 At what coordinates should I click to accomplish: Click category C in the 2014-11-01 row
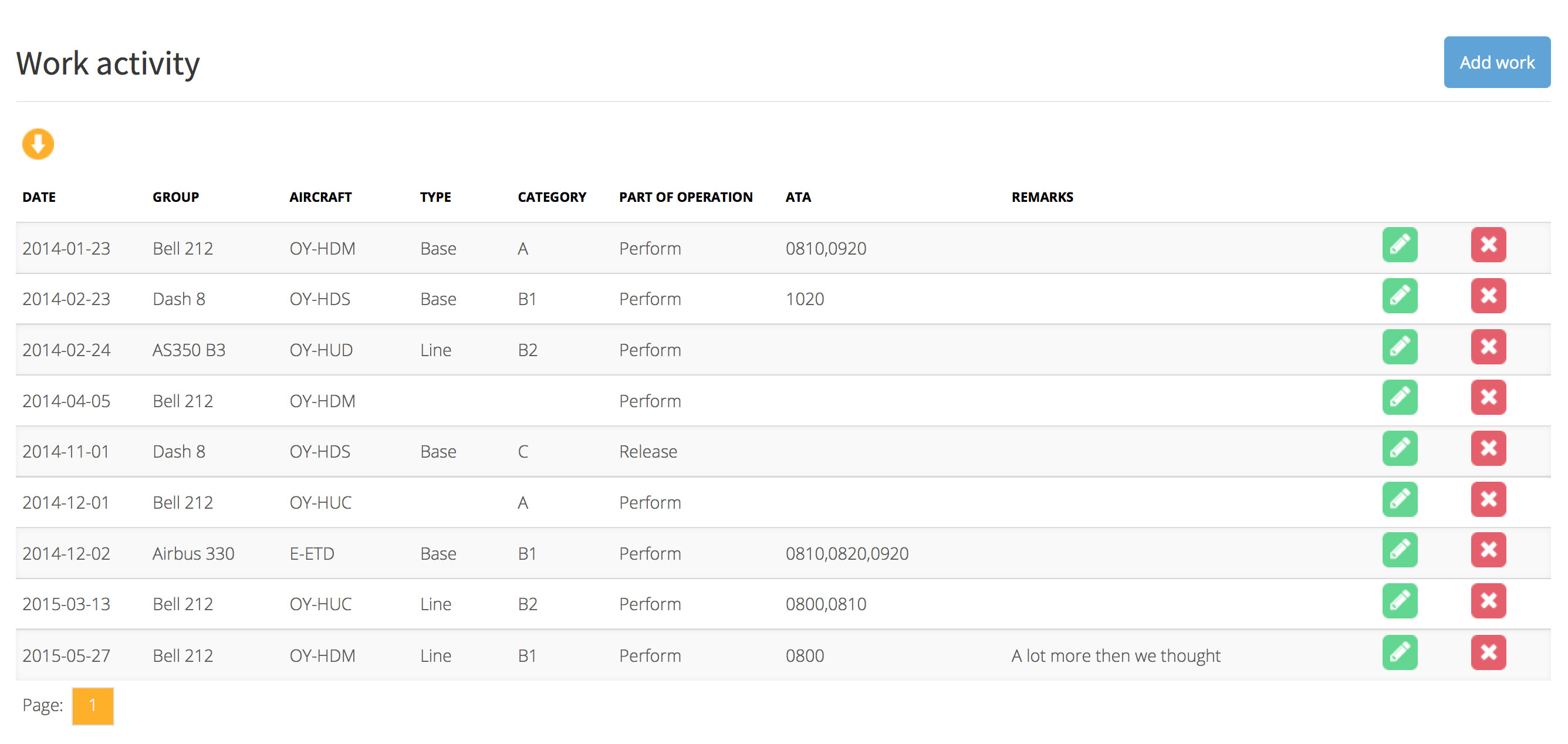(522, 452)
